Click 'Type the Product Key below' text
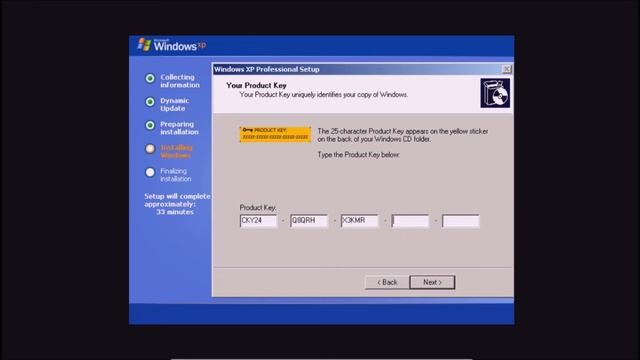The image size is (640, 360). 358,155
